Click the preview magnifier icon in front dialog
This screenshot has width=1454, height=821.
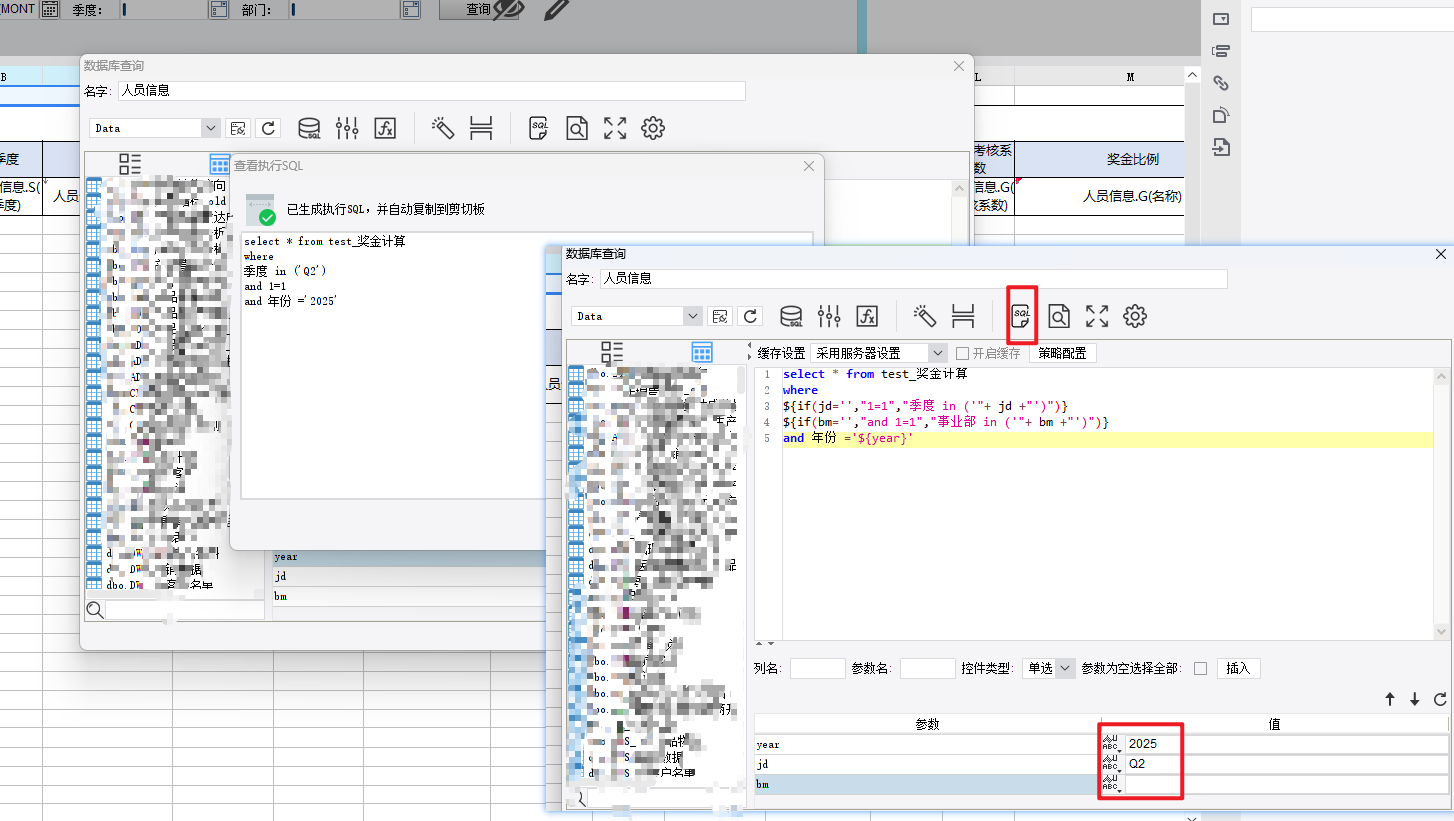(1059, 316)
